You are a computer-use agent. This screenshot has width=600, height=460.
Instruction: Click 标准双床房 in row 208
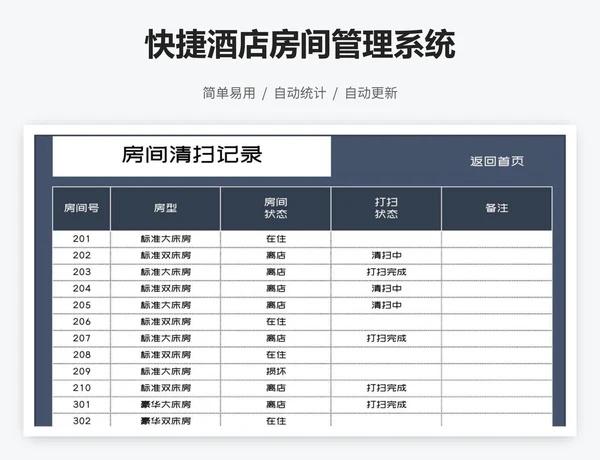point(165,355)
